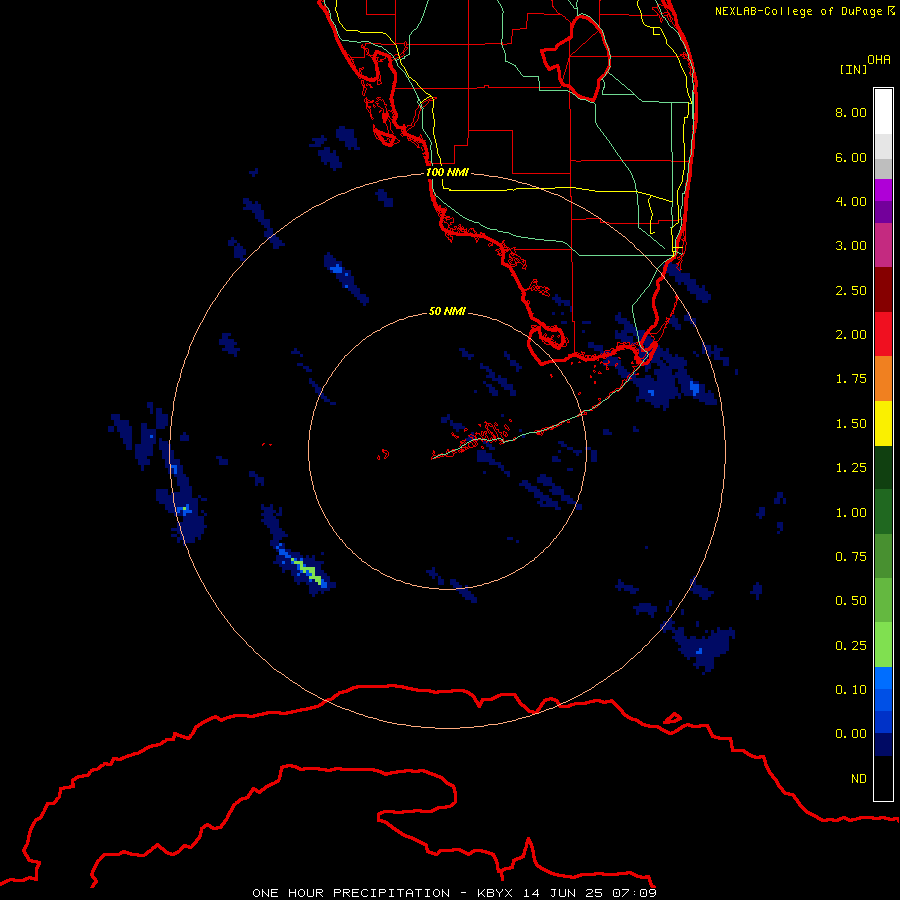Image resolution: width=900 pixels, height=900 pixels.
Task: Click the [IN] units label
Action: click(x=853, y=69)
